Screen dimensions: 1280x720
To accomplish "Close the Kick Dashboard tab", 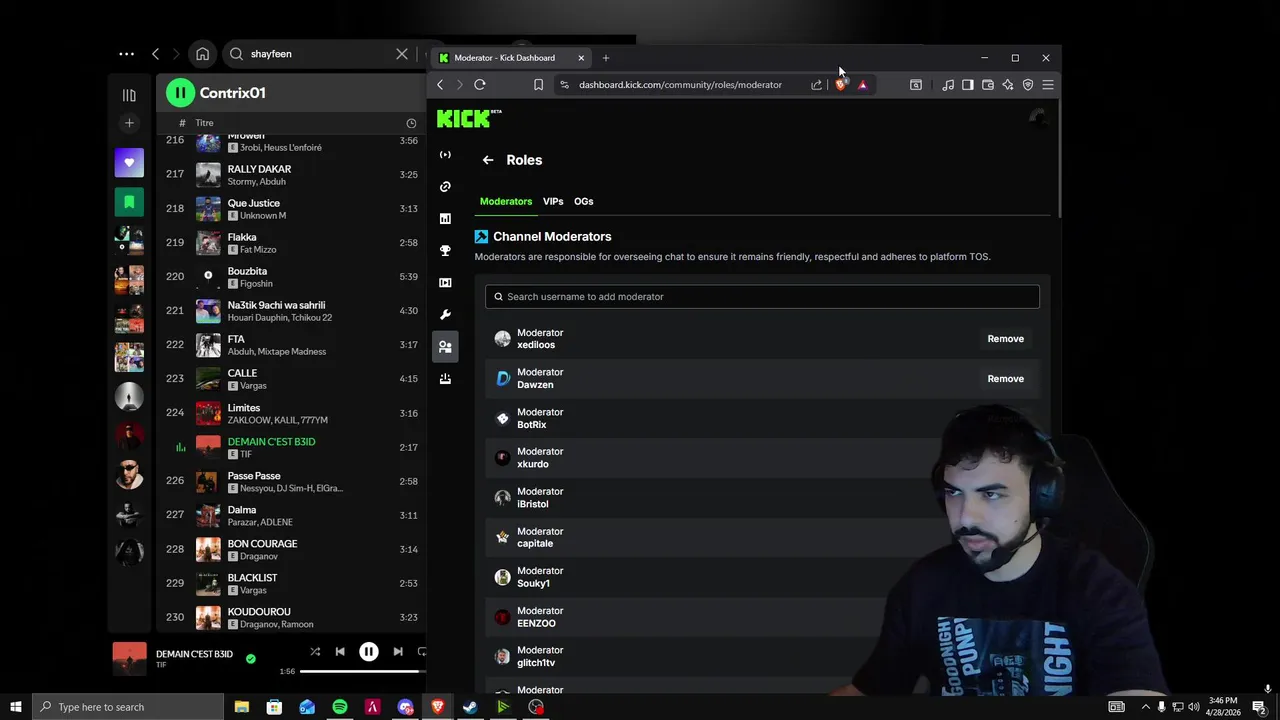I will coord(581,58).
